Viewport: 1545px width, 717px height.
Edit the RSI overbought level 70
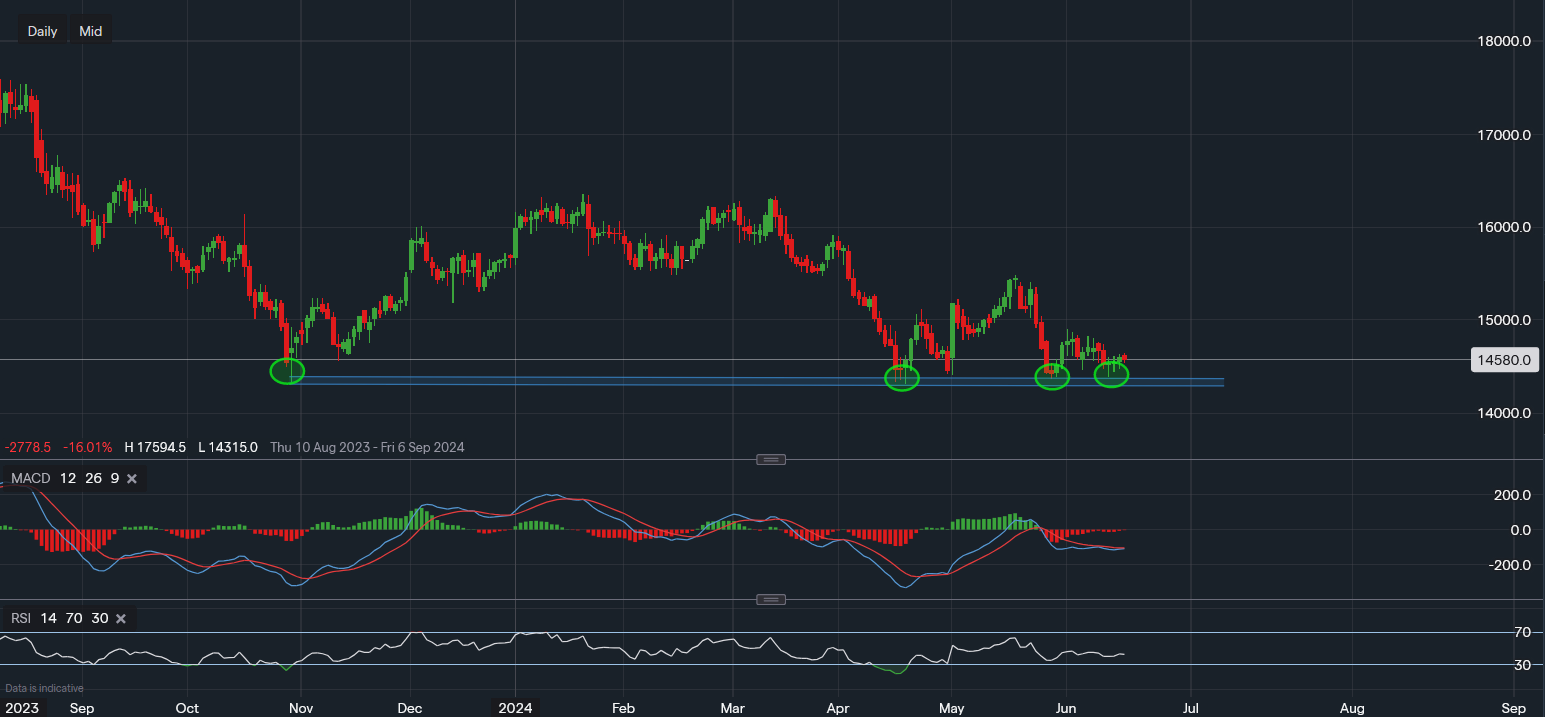coord(75,619)
